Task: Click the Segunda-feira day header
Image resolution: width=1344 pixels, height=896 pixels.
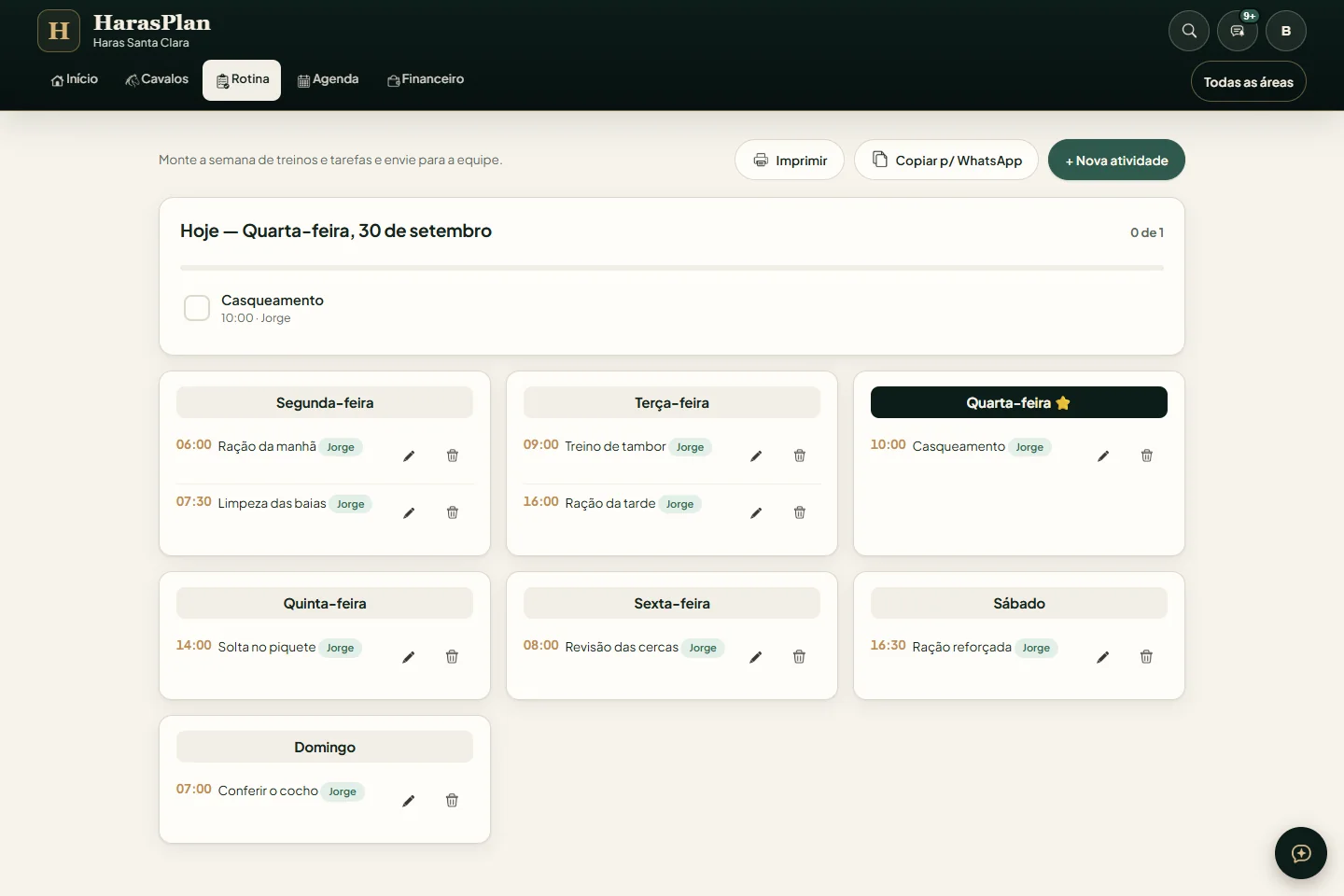Action: (325, 402)
